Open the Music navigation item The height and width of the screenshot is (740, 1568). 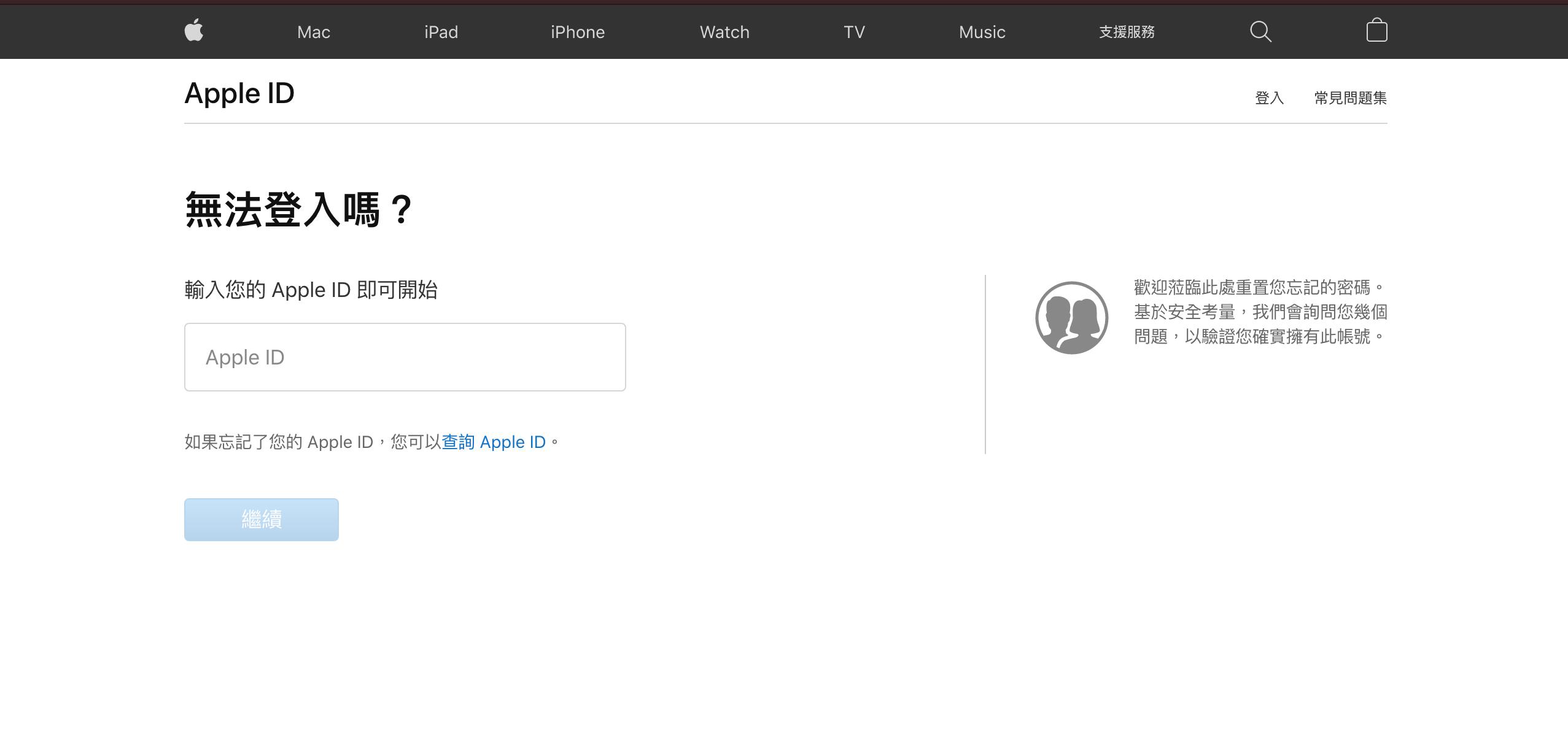pos(982,32)
